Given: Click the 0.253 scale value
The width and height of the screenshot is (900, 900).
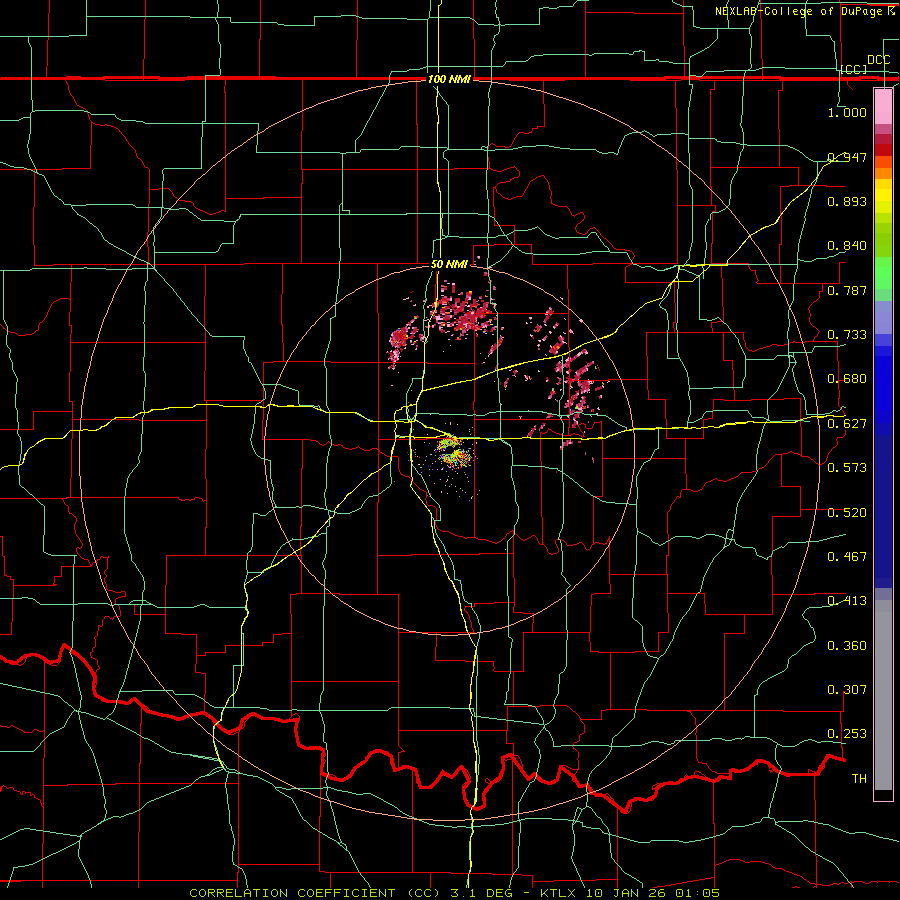Looking at the screenshot, I should [847, 734].
